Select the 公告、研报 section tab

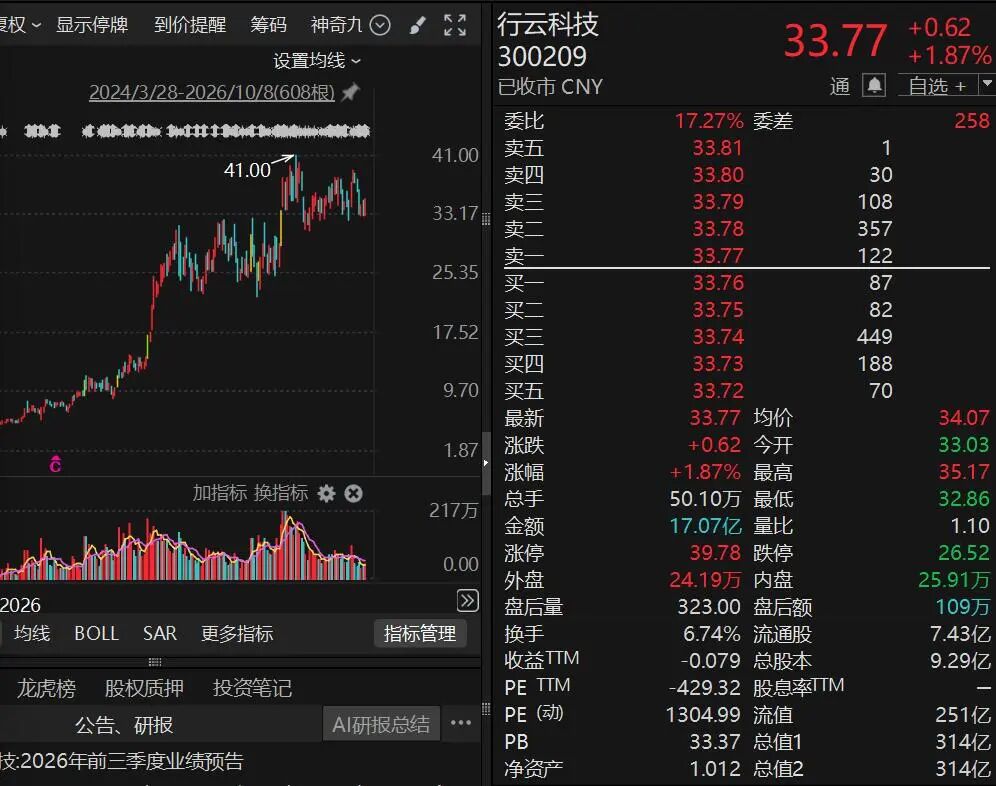tap(124, 724)
